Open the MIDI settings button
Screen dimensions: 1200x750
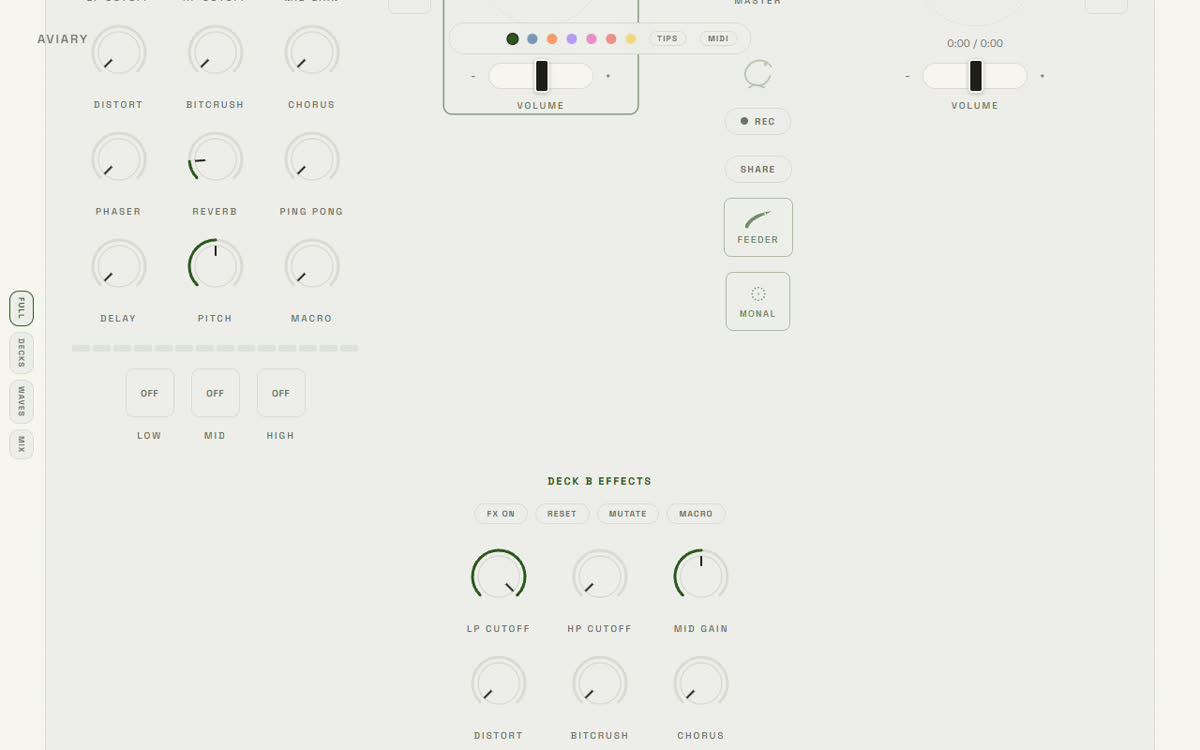[718, 39]
